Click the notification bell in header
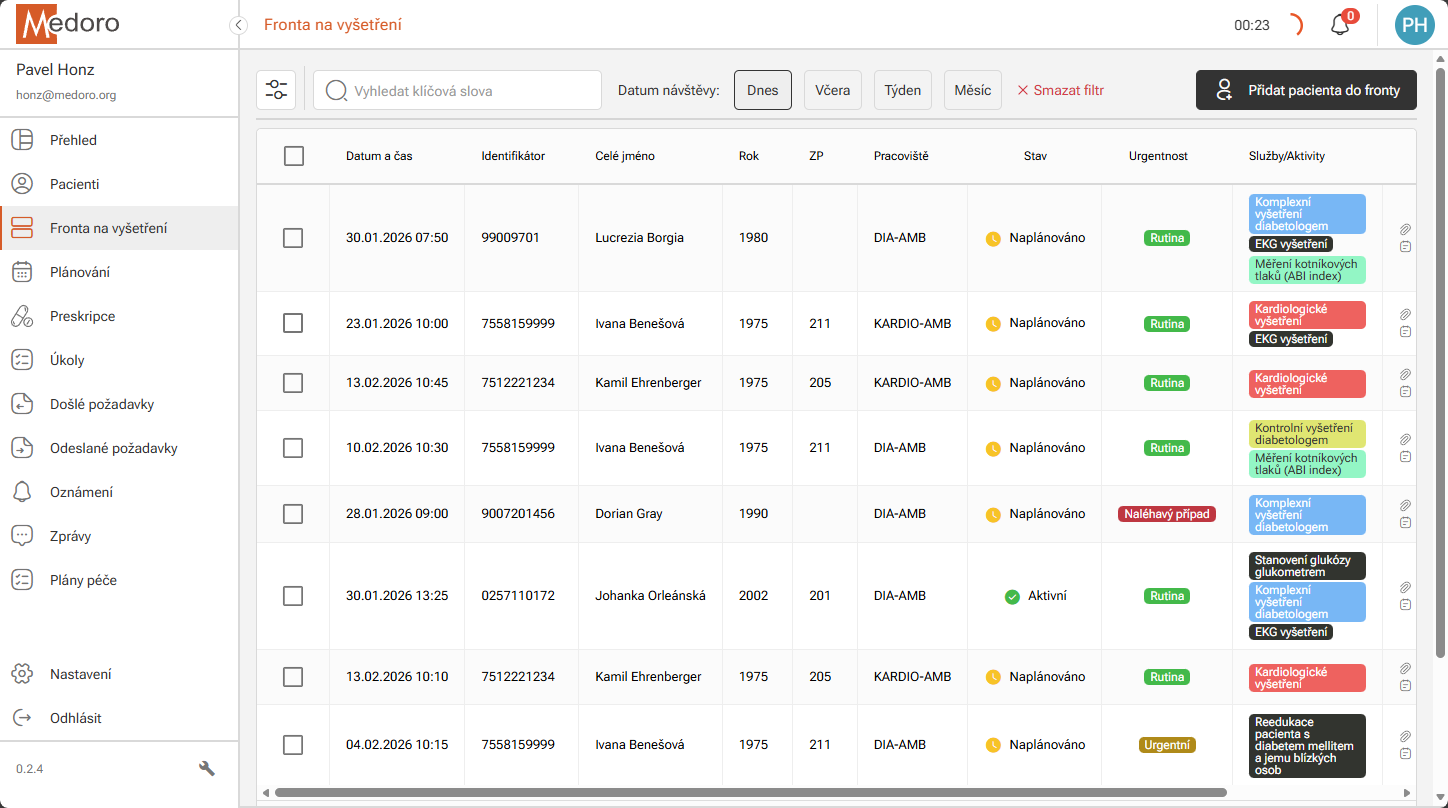Viewport: 1448px width, 808px height. (x=1340, y=25)
